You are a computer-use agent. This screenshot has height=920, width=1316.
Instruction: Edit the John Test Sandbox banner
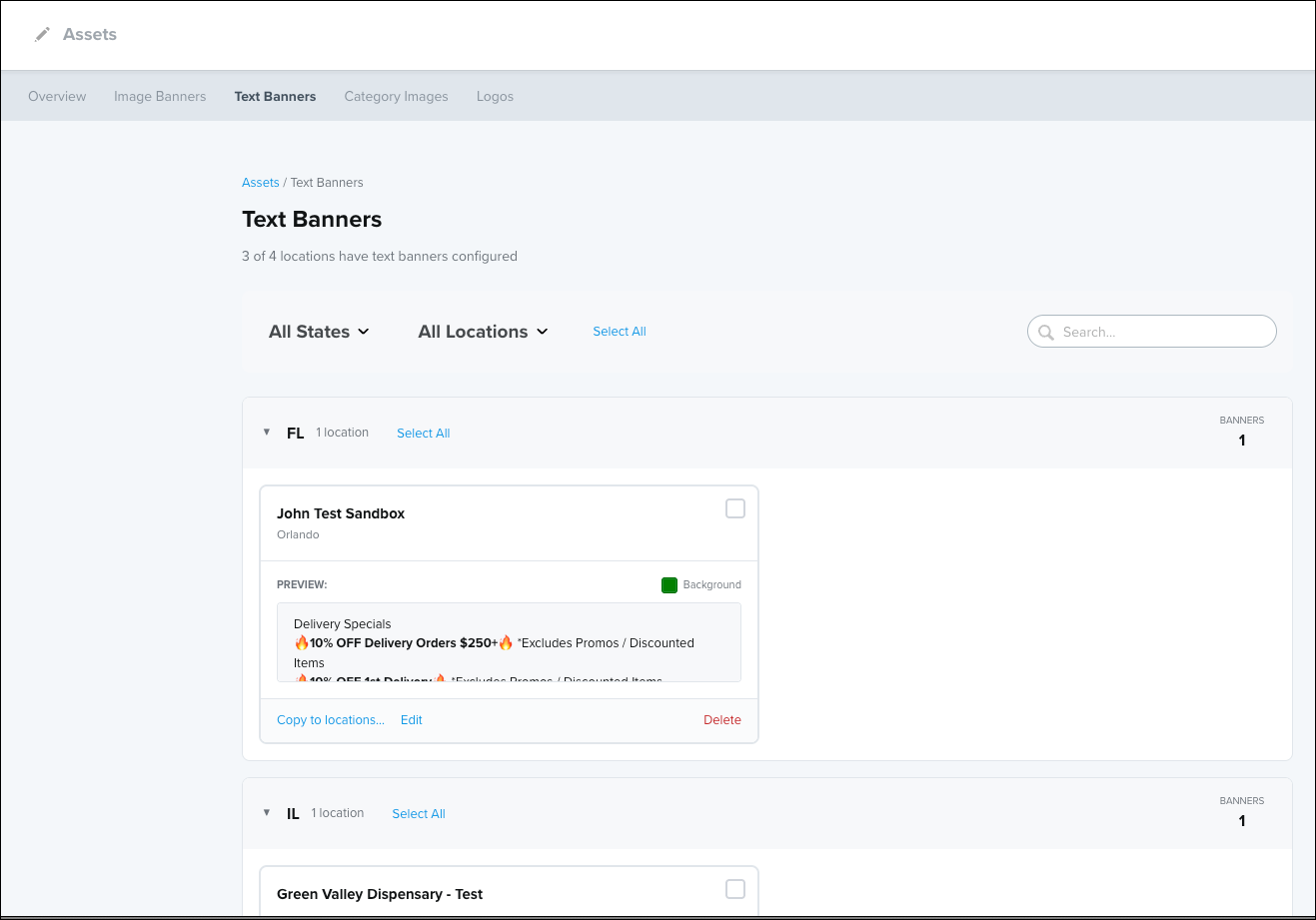[x=412, y=720]
